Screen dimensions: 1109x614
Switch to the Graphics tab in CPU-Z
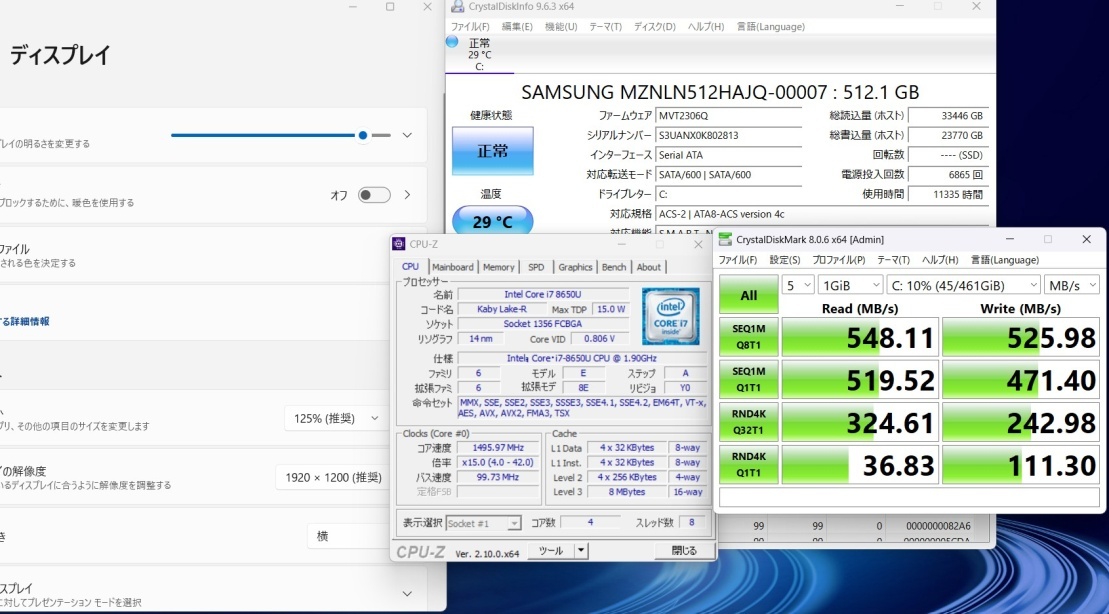tap(575, 267)
